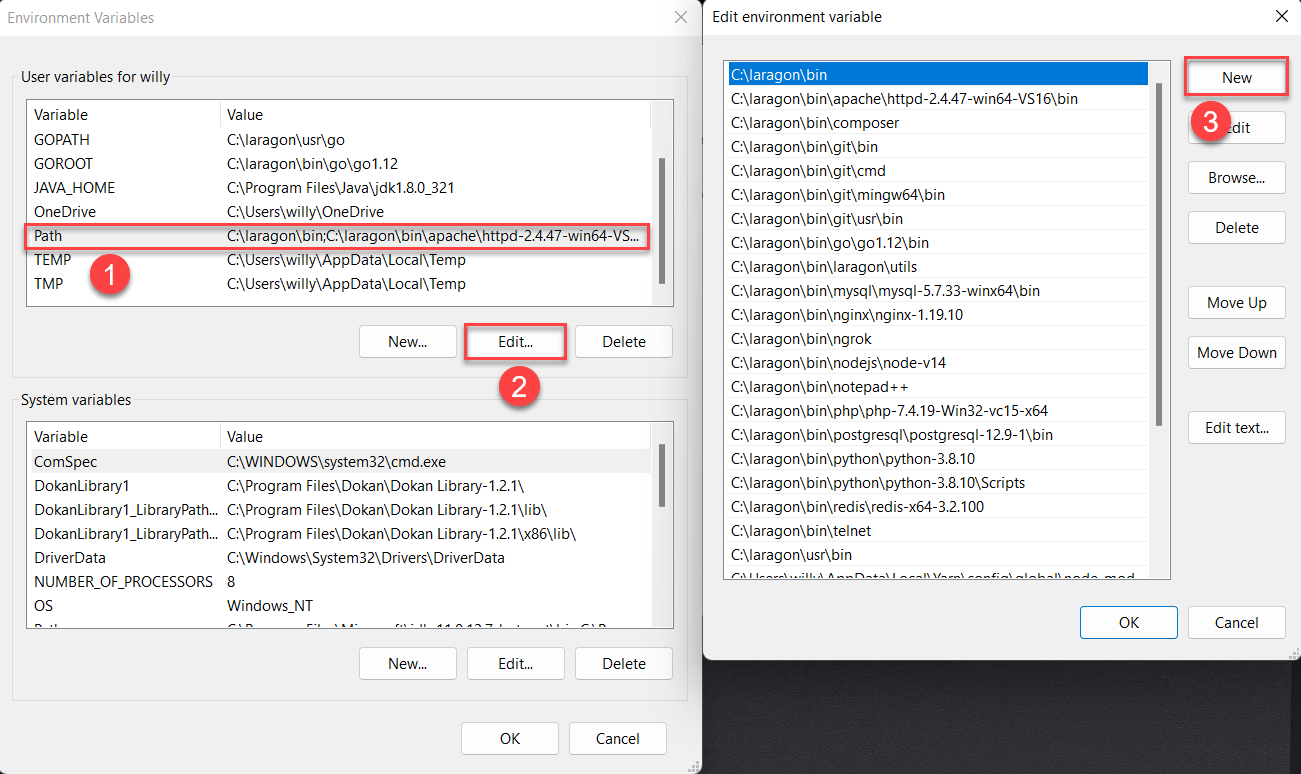
Task: Select the JAVA_HOME user variable
Action: pos(340,188)
